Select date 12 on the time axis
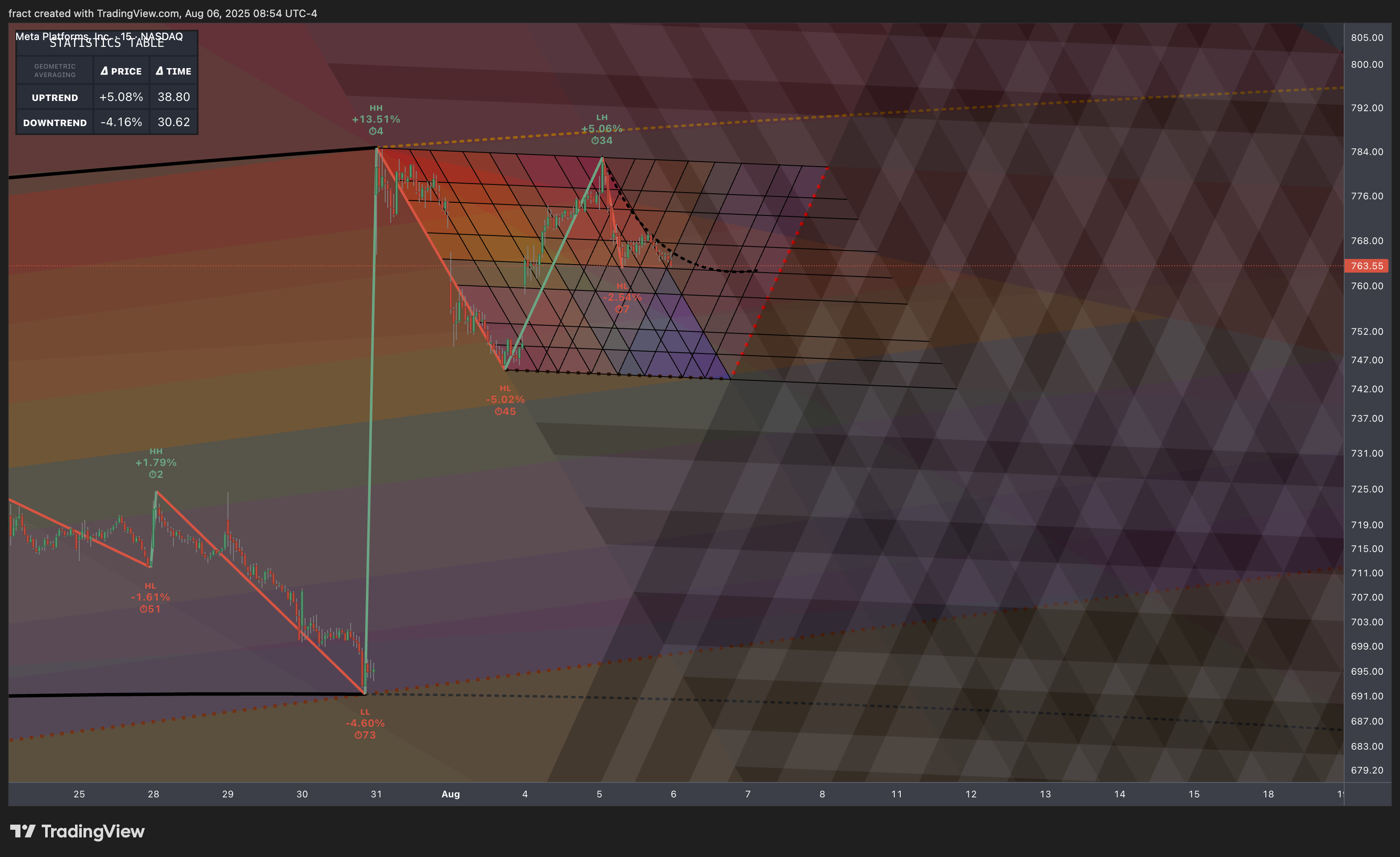 pyautogui.click(x=971, y=794)
